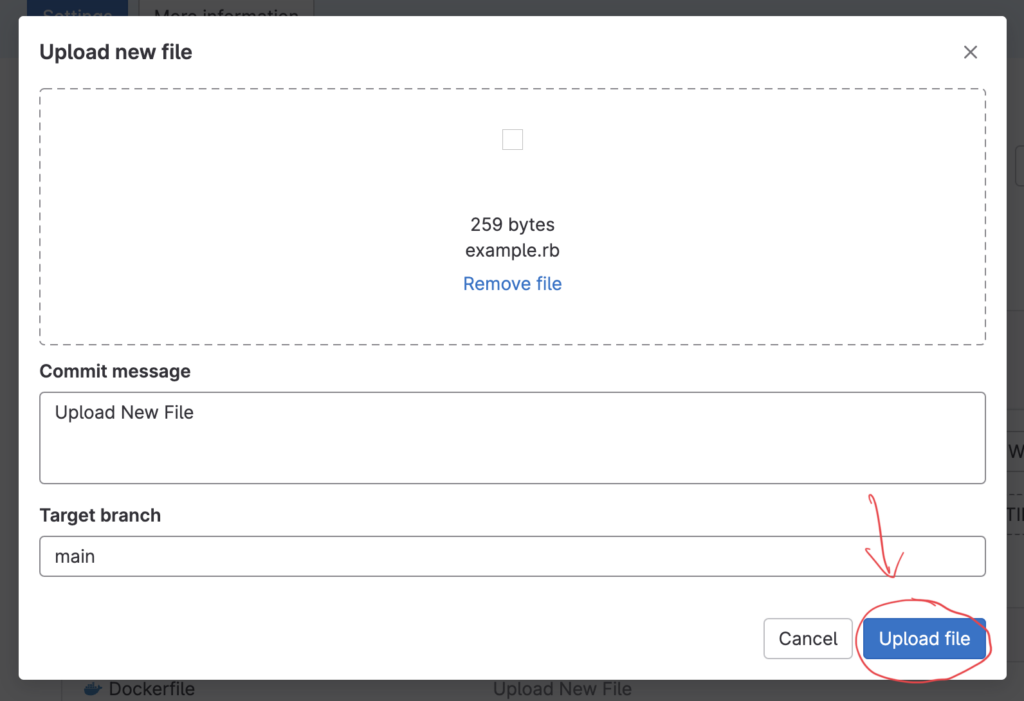Open the Dockerfile entry in file list
This screenshot has width=1024, height=701.
click(x=151, y=690)
